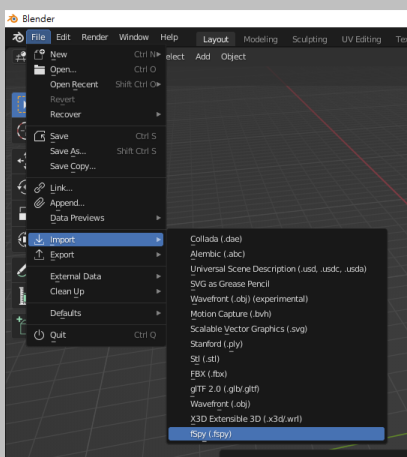Click the Link chain icon
This screenshot has width=407, height=457.
pyautogui.click(x=39, y=188)
